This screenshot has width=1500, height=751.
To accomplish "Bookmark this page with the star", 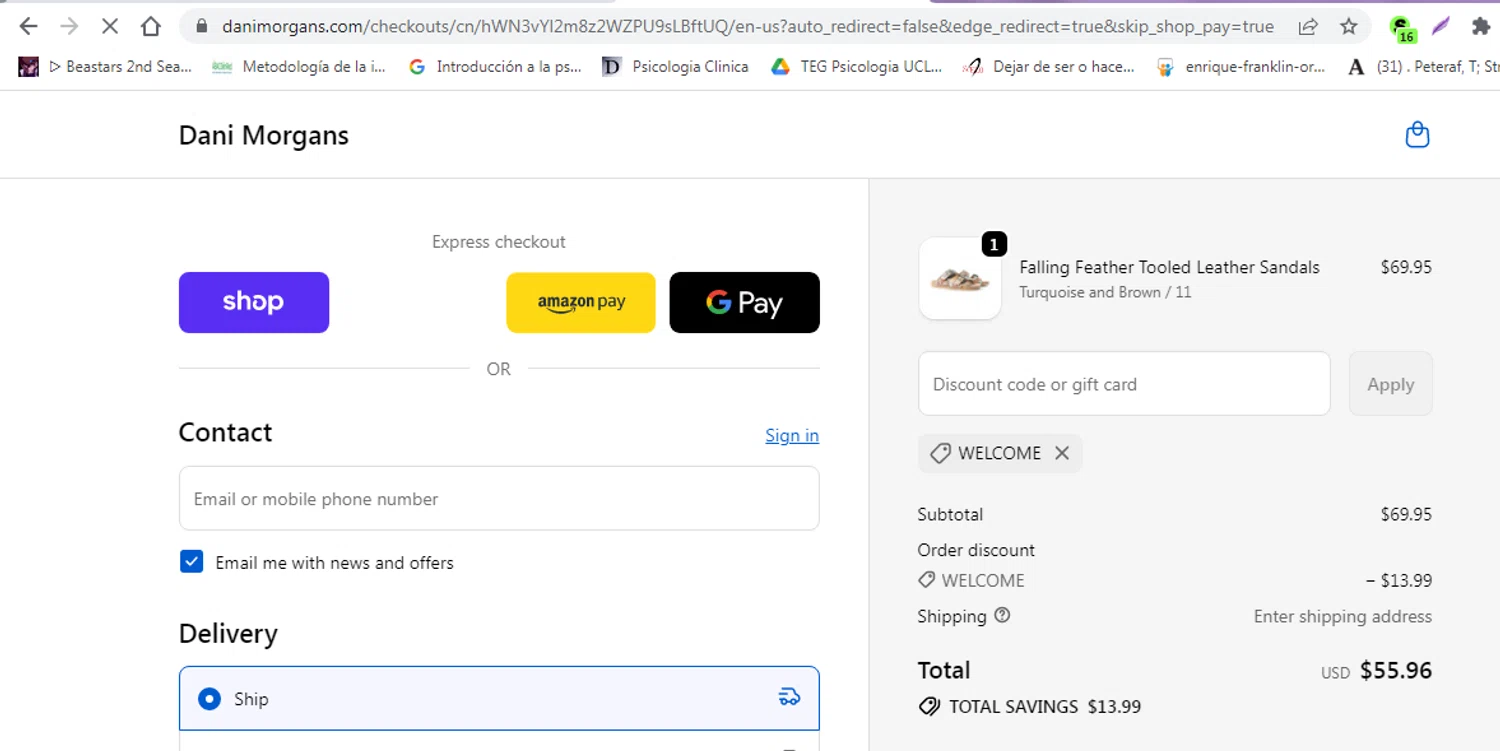I will pos(1349,27).
